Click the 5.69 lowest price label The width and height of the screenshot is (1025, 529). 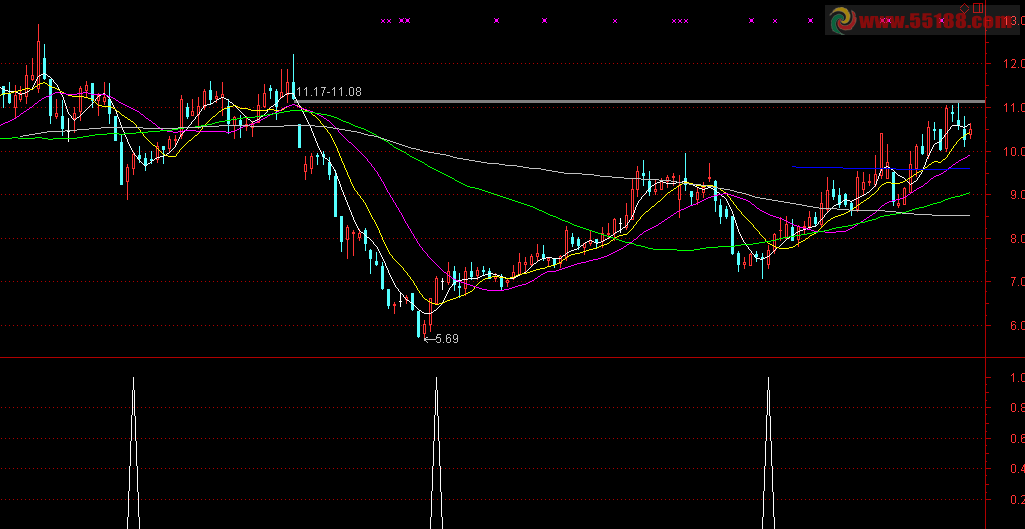tap(447, 339)
